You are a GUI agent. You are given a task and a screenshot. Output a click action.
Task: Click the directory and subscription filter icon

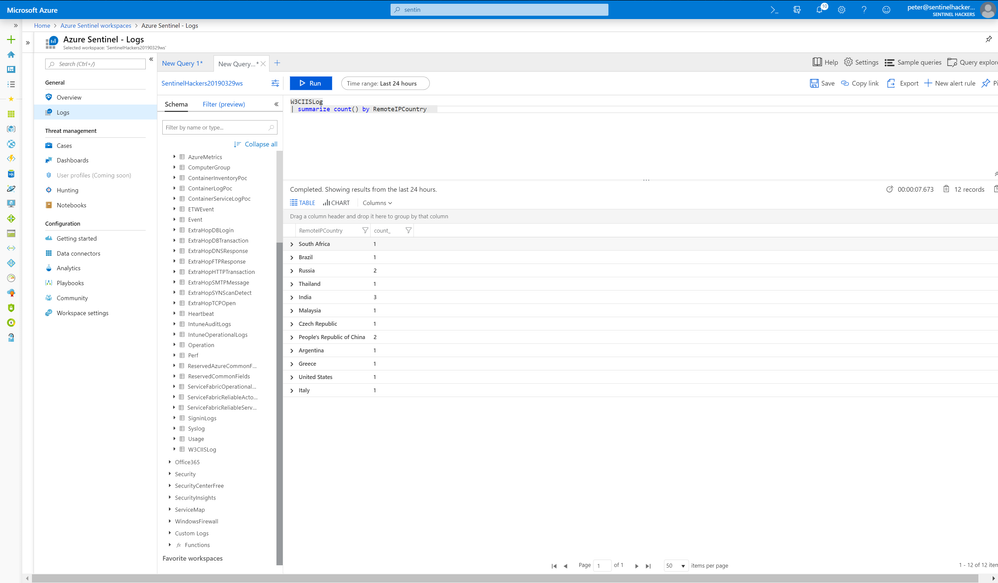click(797, 10)
